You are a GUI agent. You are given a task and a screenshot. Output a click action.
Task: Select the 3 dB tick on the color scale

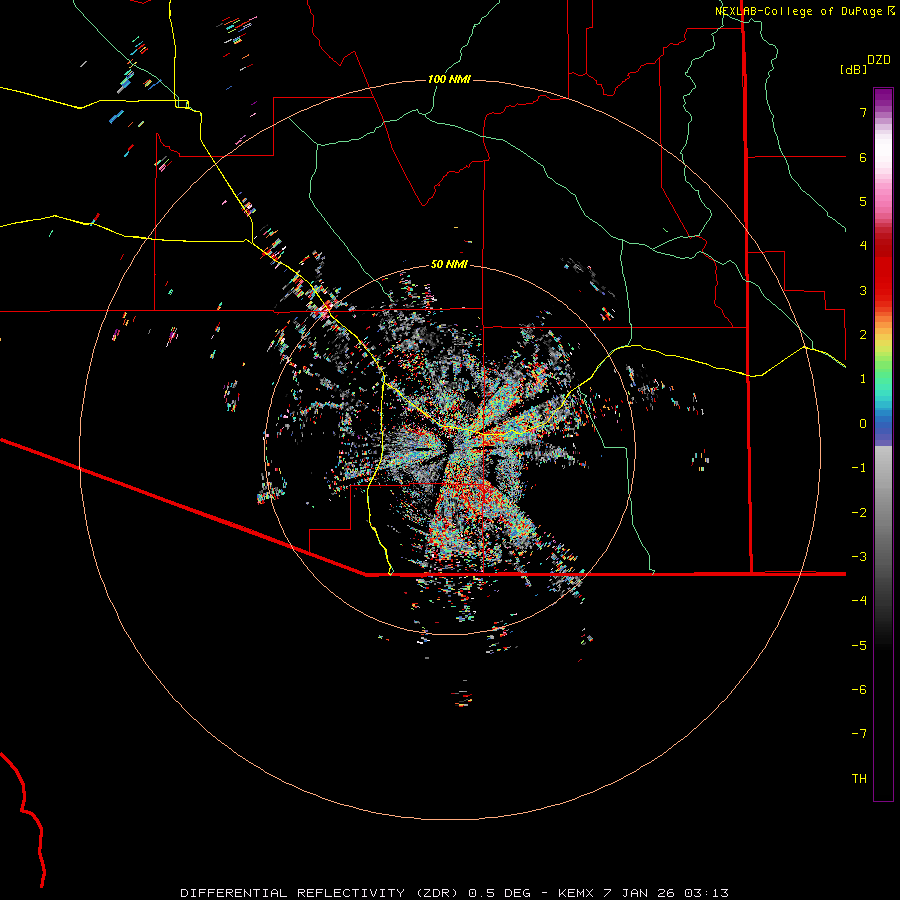[x=863, y=290]
